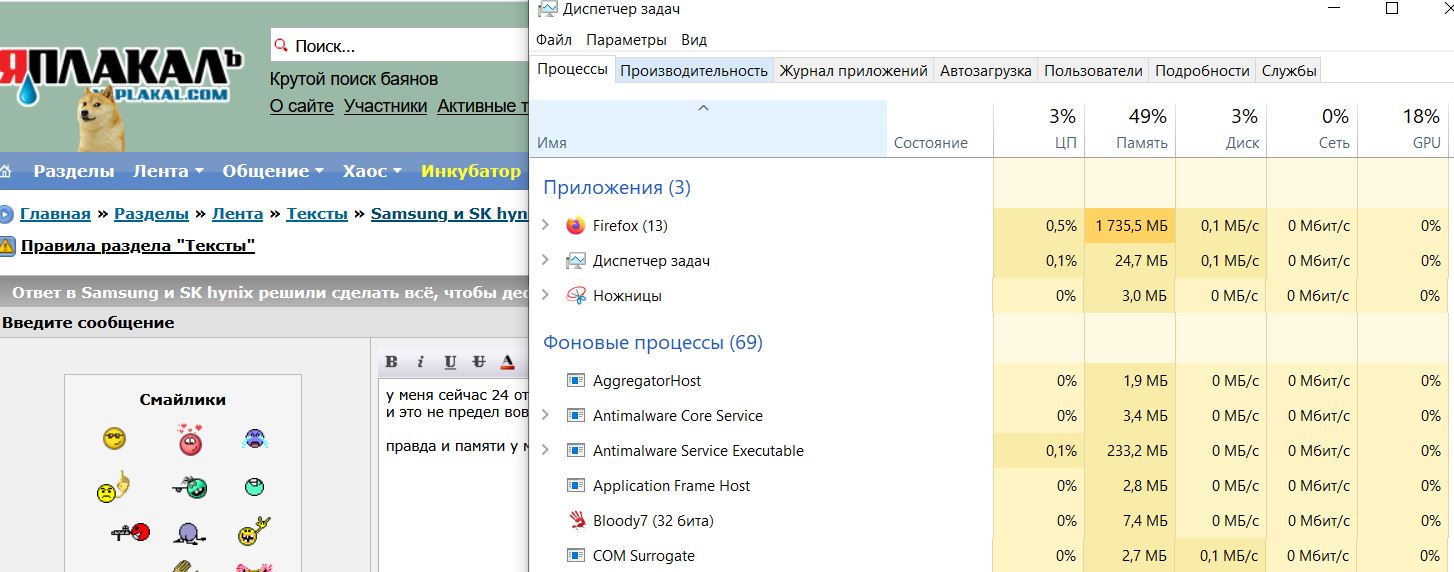This screenshot has width=1454, height=572.
Task: Switch to Службы tab
Action: click(1289, 70)
